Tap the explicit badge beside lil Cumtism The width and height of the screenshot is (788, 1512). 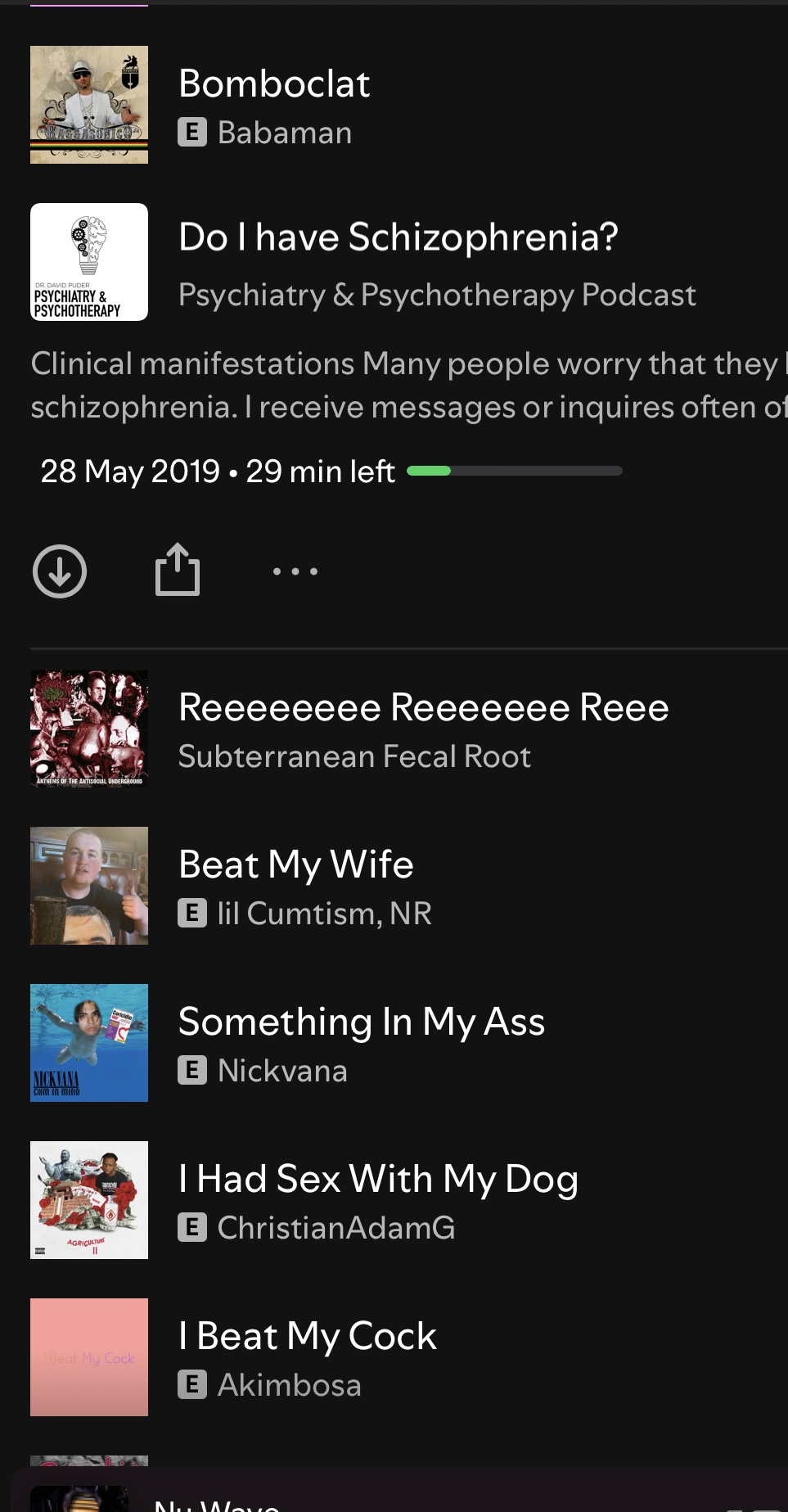coord(192,914)
